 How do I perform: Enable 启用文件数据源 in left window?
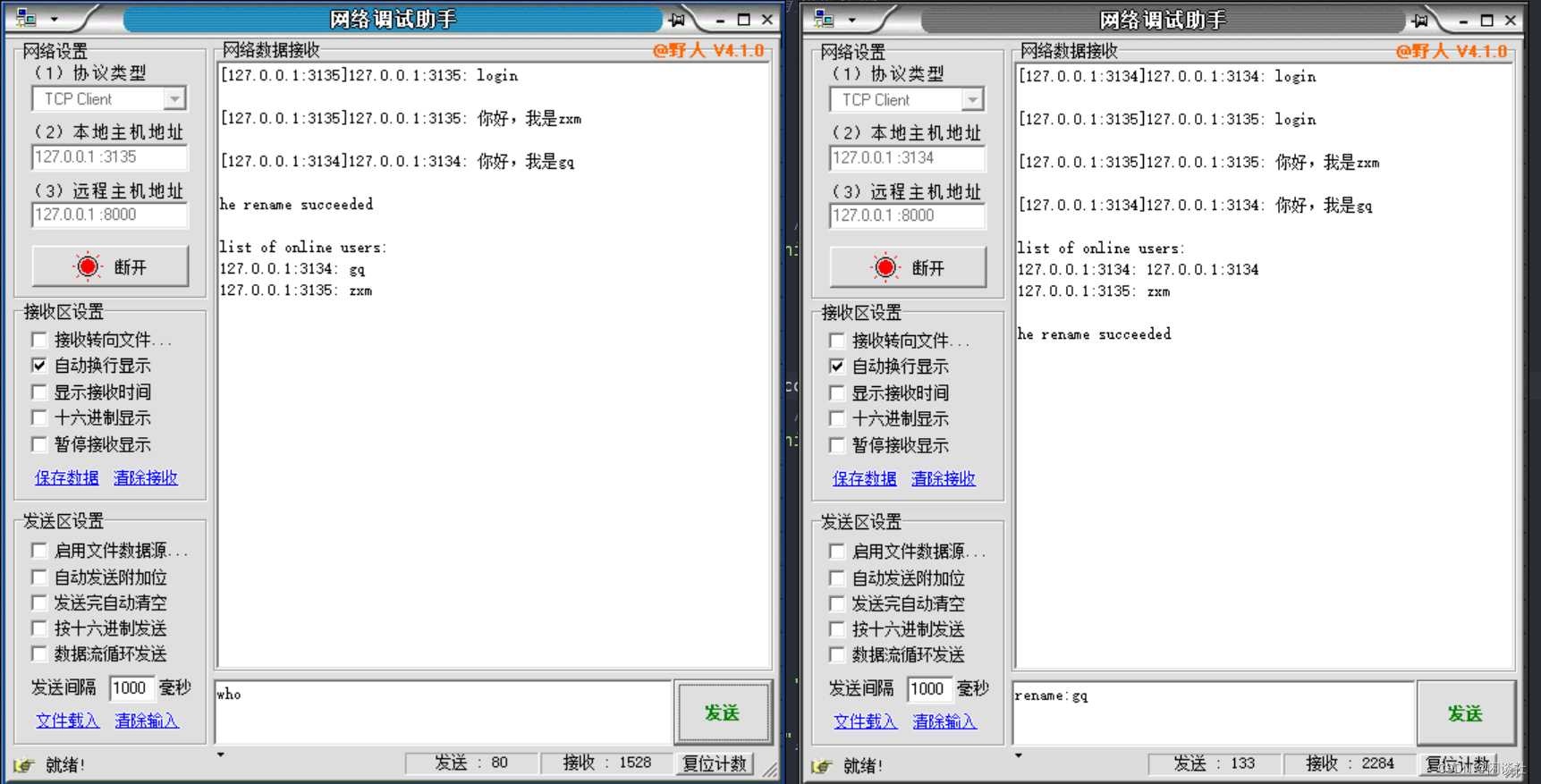click(39, 551)
